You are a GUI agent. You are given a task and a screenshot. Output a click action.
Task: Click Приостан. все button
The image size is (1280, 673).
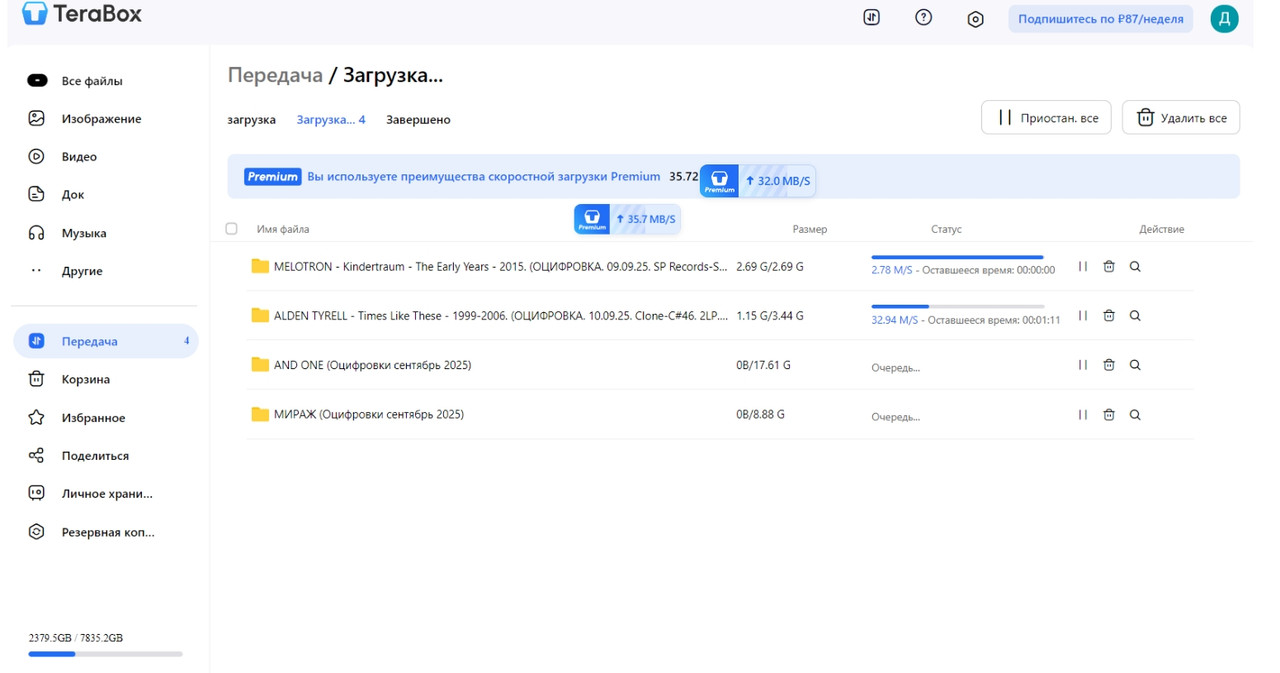point(1046,117)
